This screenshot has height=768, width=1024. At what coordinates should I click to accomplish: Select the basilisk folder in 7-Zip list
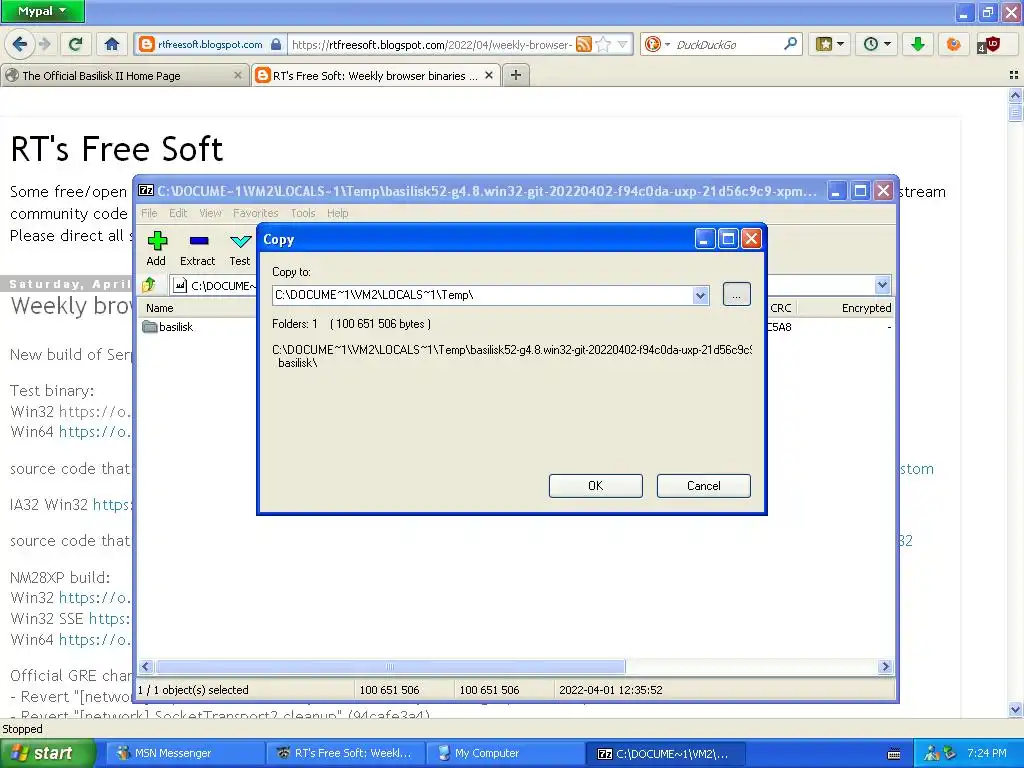point(168,327)
